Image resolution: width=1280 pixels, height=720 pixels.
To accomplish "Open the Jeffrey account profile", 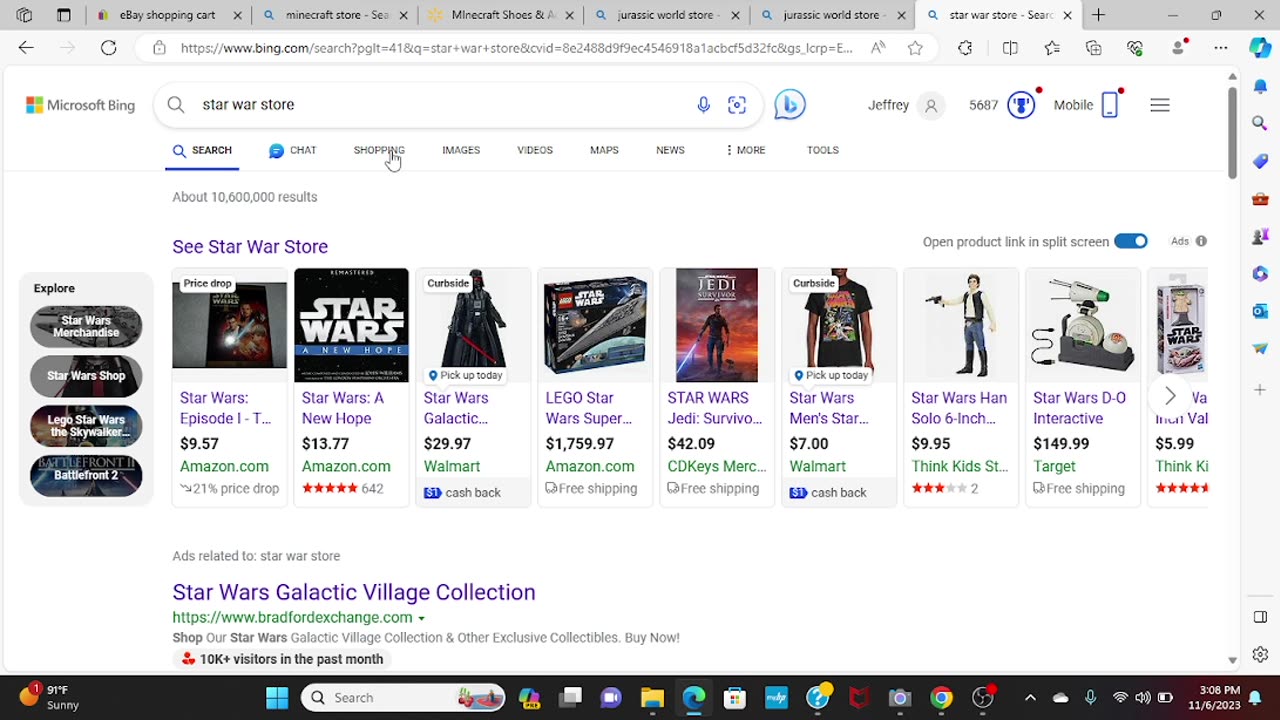I will click(905, 105).
